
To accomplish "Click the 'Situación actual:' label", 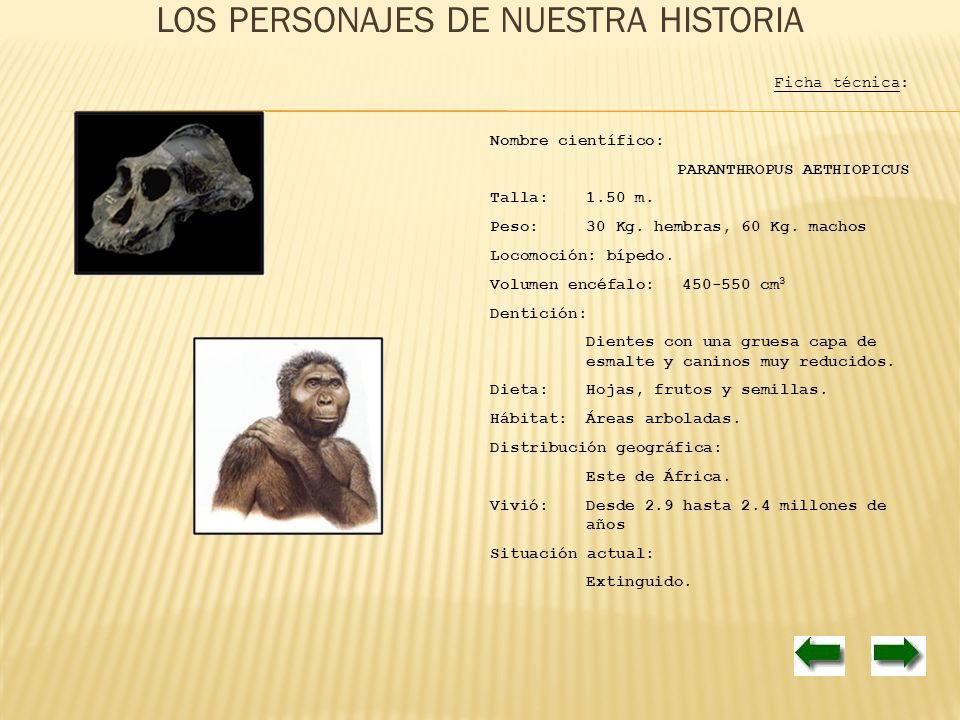I will click(572, 553).
